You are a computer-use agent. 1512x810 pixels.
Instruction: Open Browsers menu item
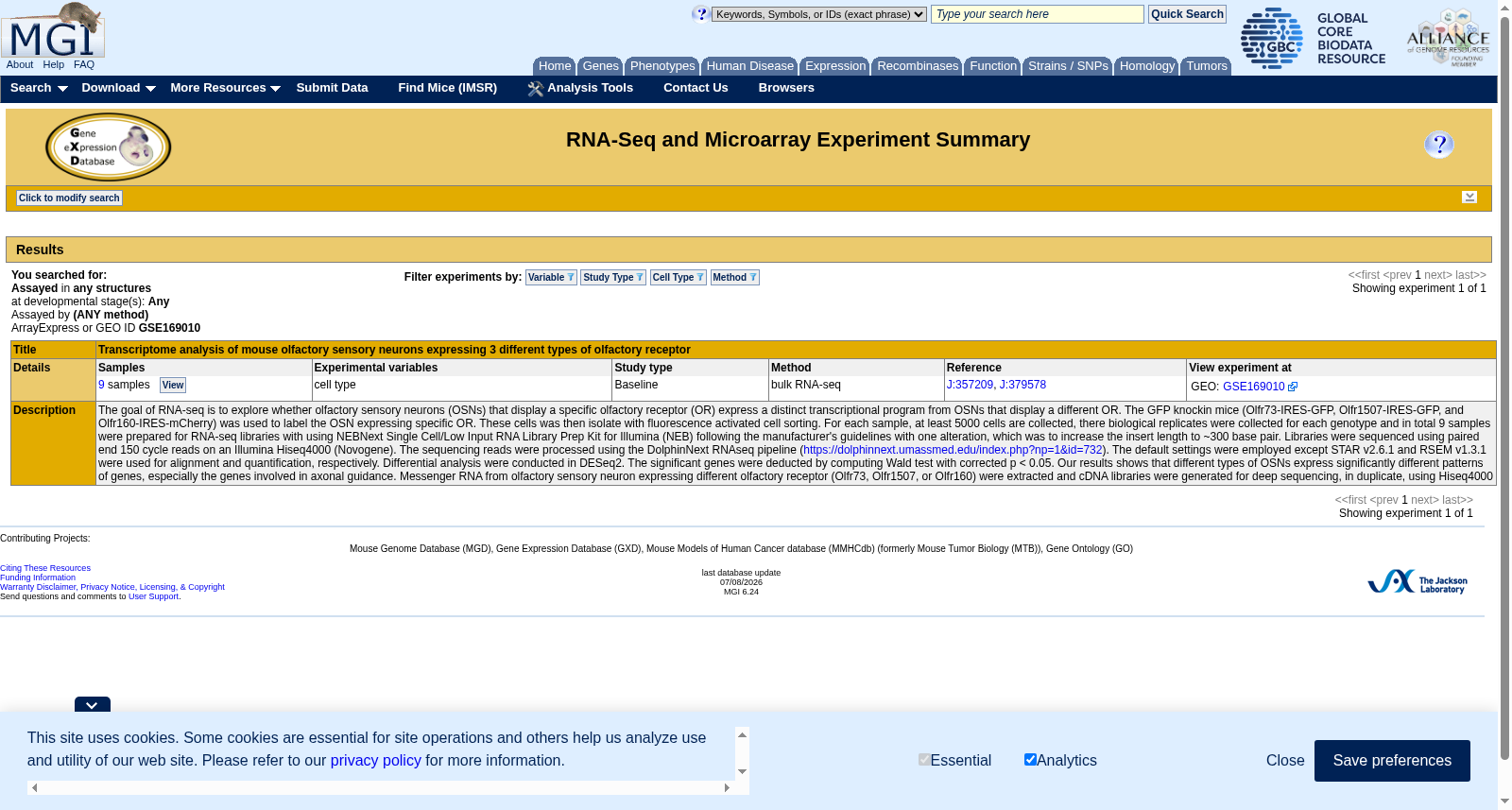pyautogui.click(x=786, y=88)
